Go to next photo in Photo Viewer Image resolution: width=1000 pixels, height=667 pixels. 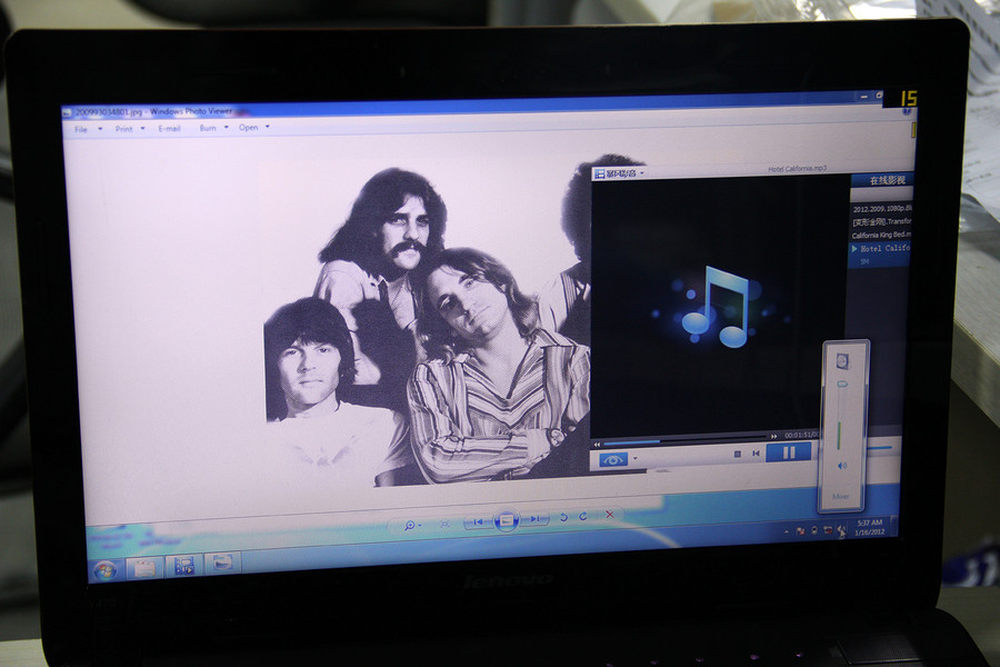click(x=534, y=519)
